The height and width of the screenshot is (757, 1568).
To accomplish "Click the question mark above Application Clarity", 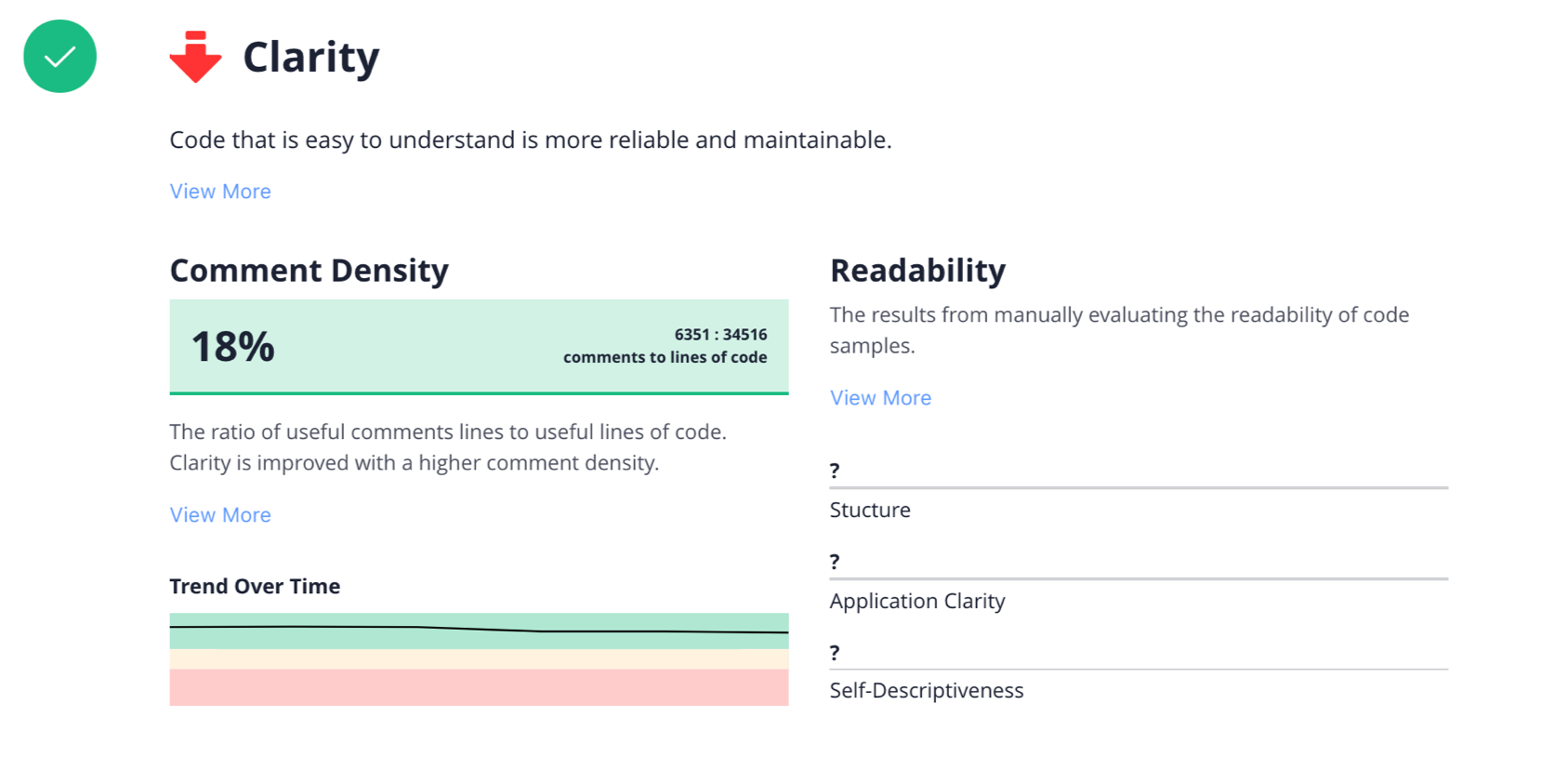I will coord(835,563).
